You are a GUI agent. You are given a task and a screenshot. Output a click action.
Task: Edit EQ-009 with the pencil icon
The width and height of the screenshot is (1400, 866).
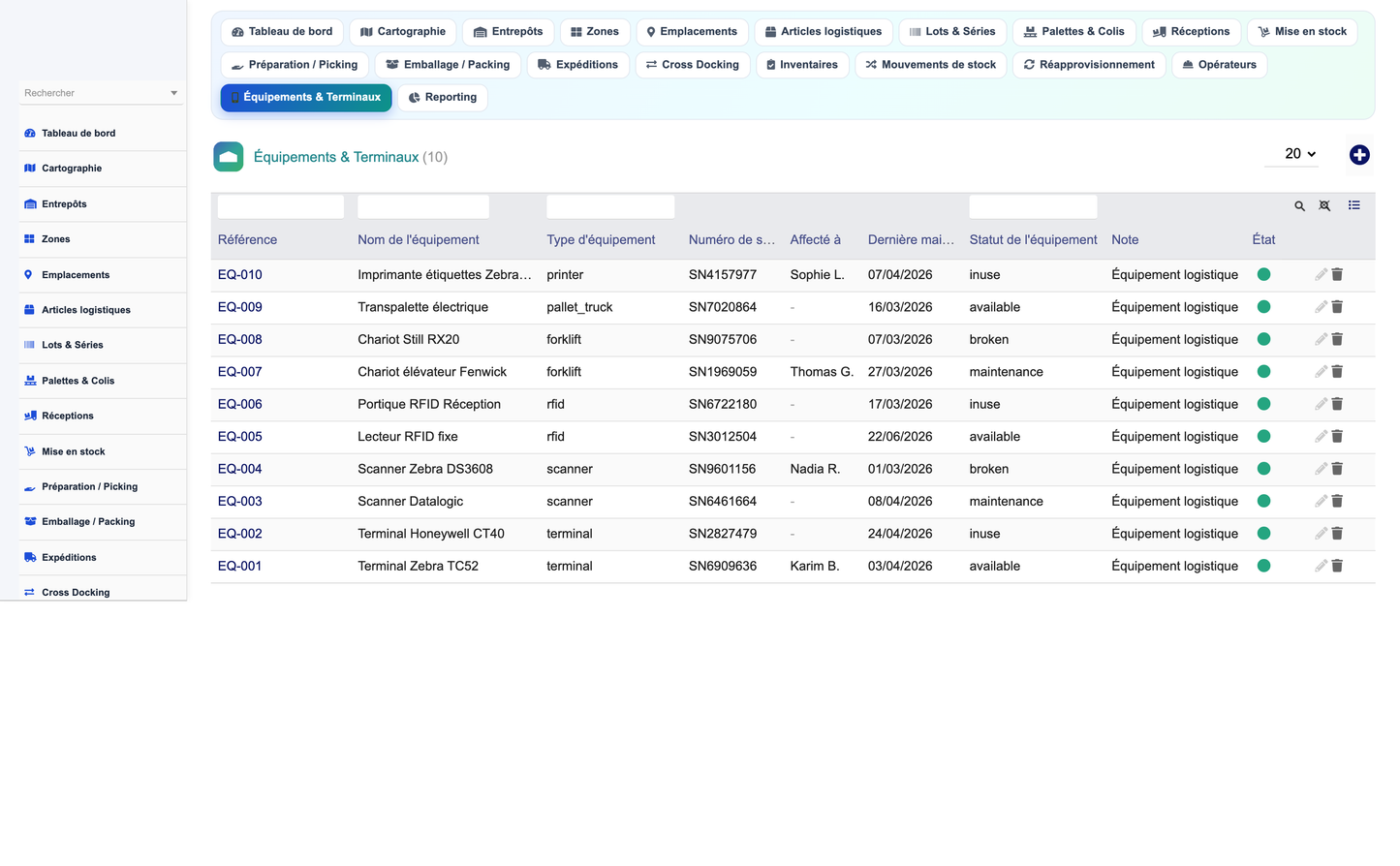click(x=1321, y=307)
